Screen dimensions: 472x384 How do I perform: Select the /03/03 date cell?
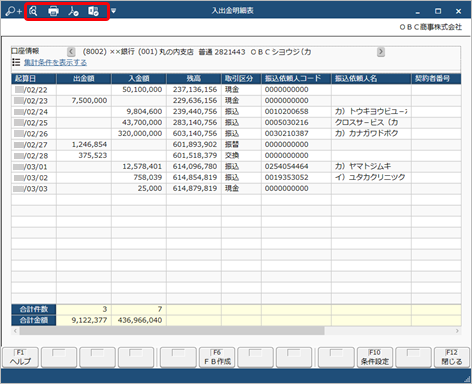(34, 189)
